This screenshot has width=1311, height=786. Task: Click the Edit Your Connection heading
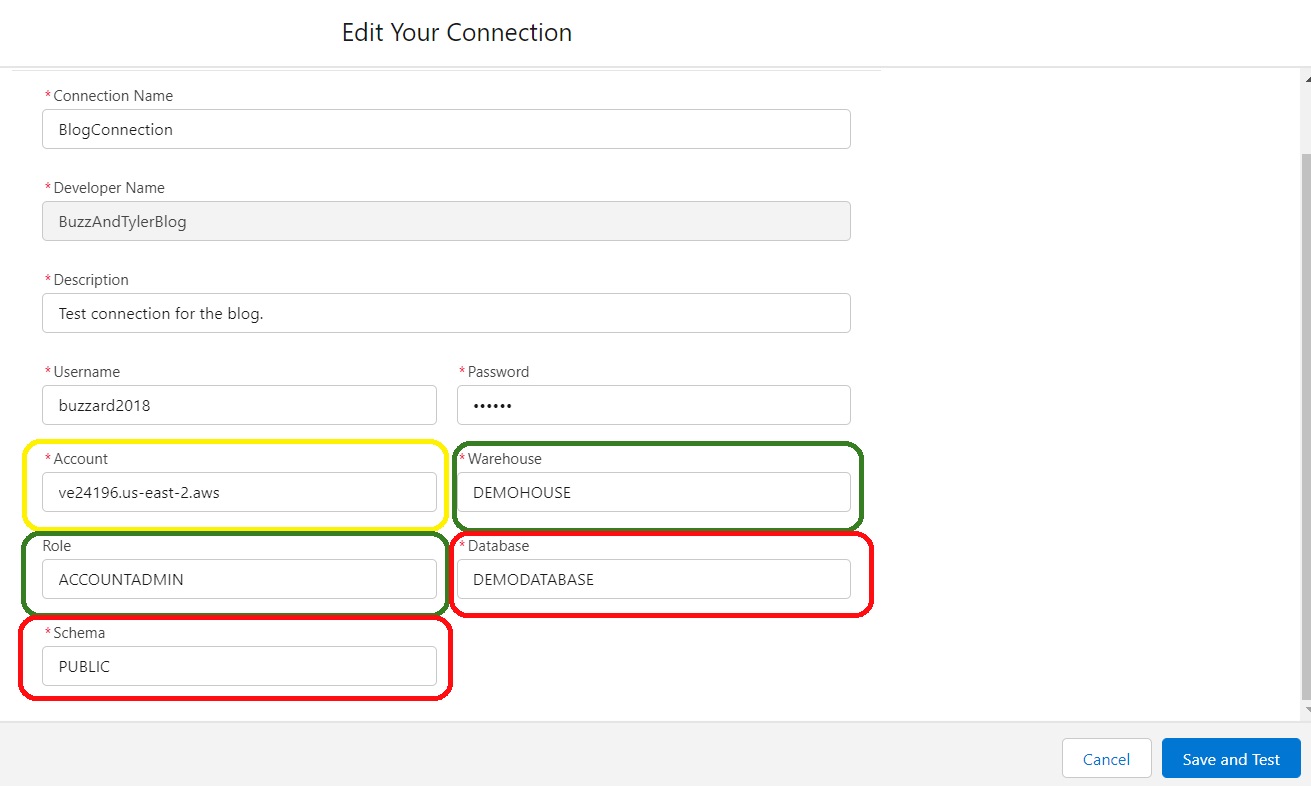coord(457,32)
